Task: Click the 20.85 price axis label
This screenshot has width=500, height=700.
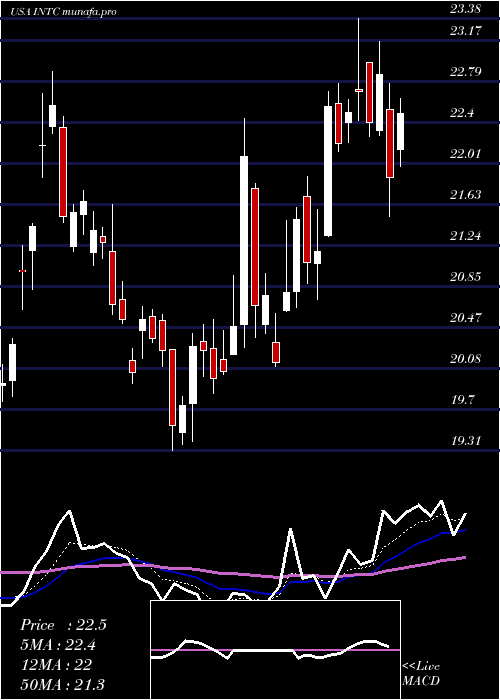Action: [465, 277]
